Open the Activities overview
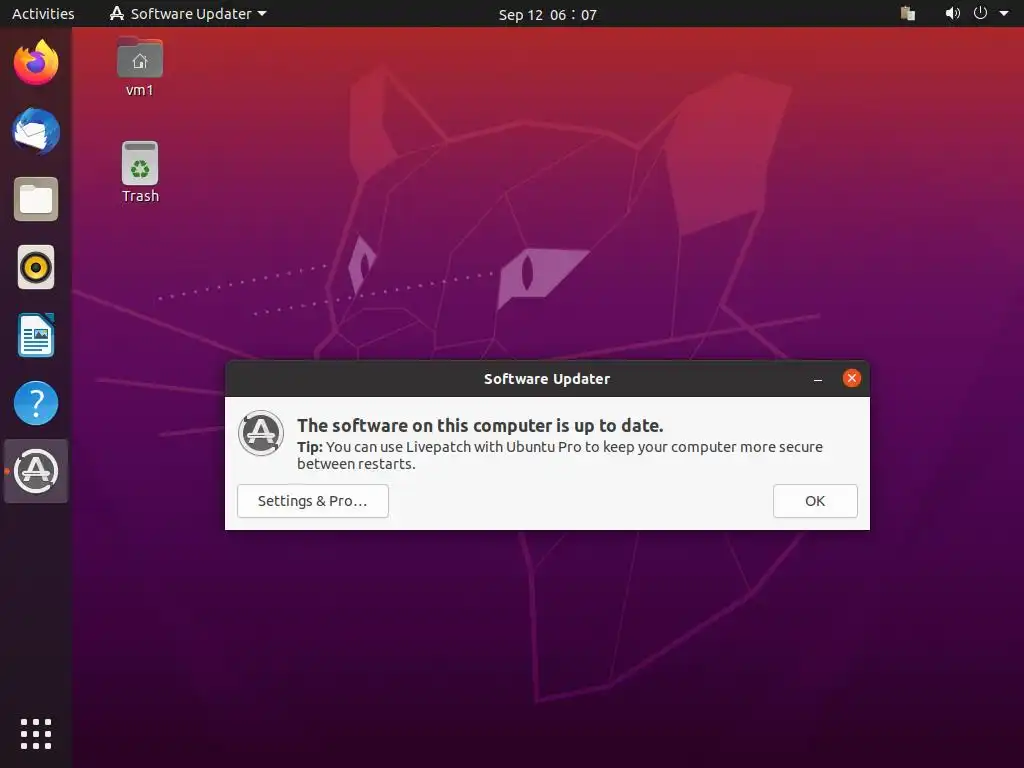The width and height of the screenshot is (1024, 768). 43,14
